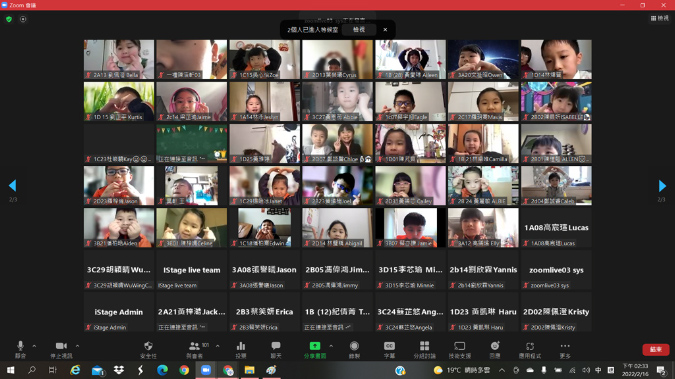Viewport: 675px width, 379px height.
Task: Open the More ellipsis menu
Action: [565, 346]
